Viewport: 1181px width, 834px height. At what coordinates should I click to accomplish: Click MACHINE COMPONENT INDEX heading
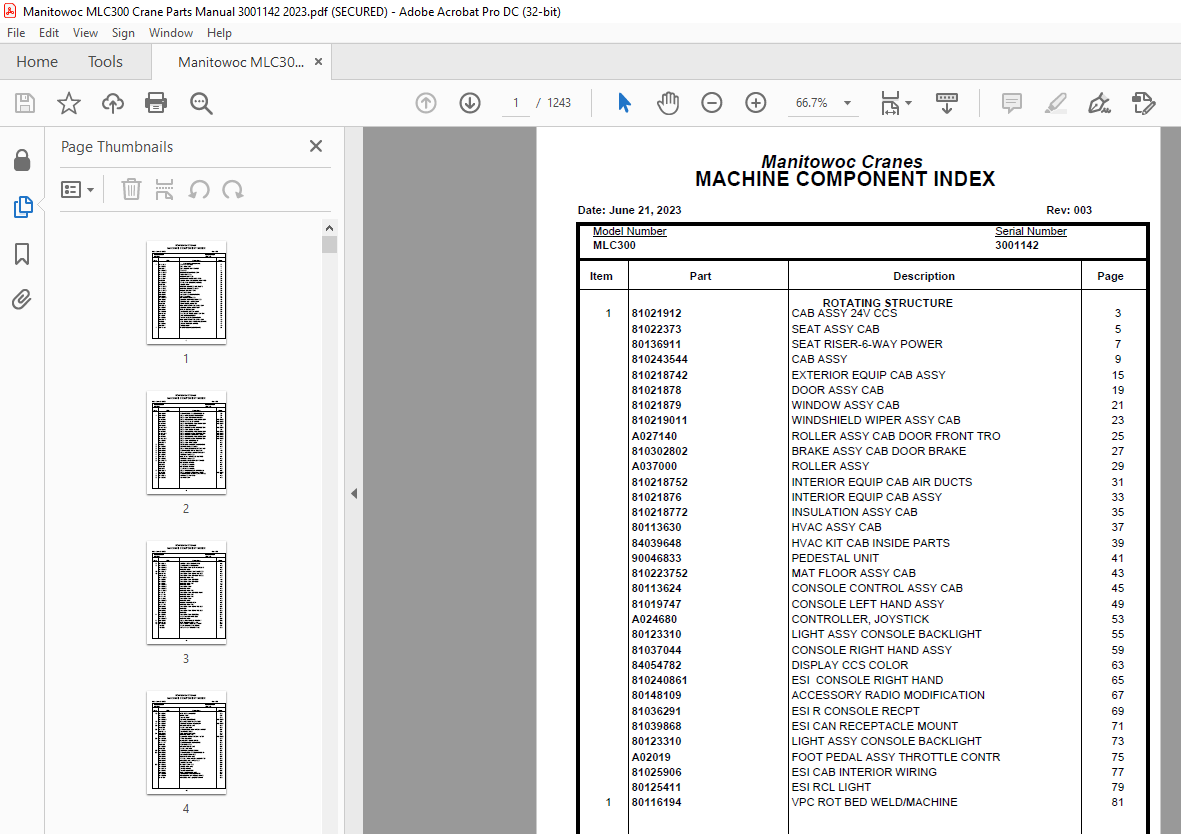(845, 179)
